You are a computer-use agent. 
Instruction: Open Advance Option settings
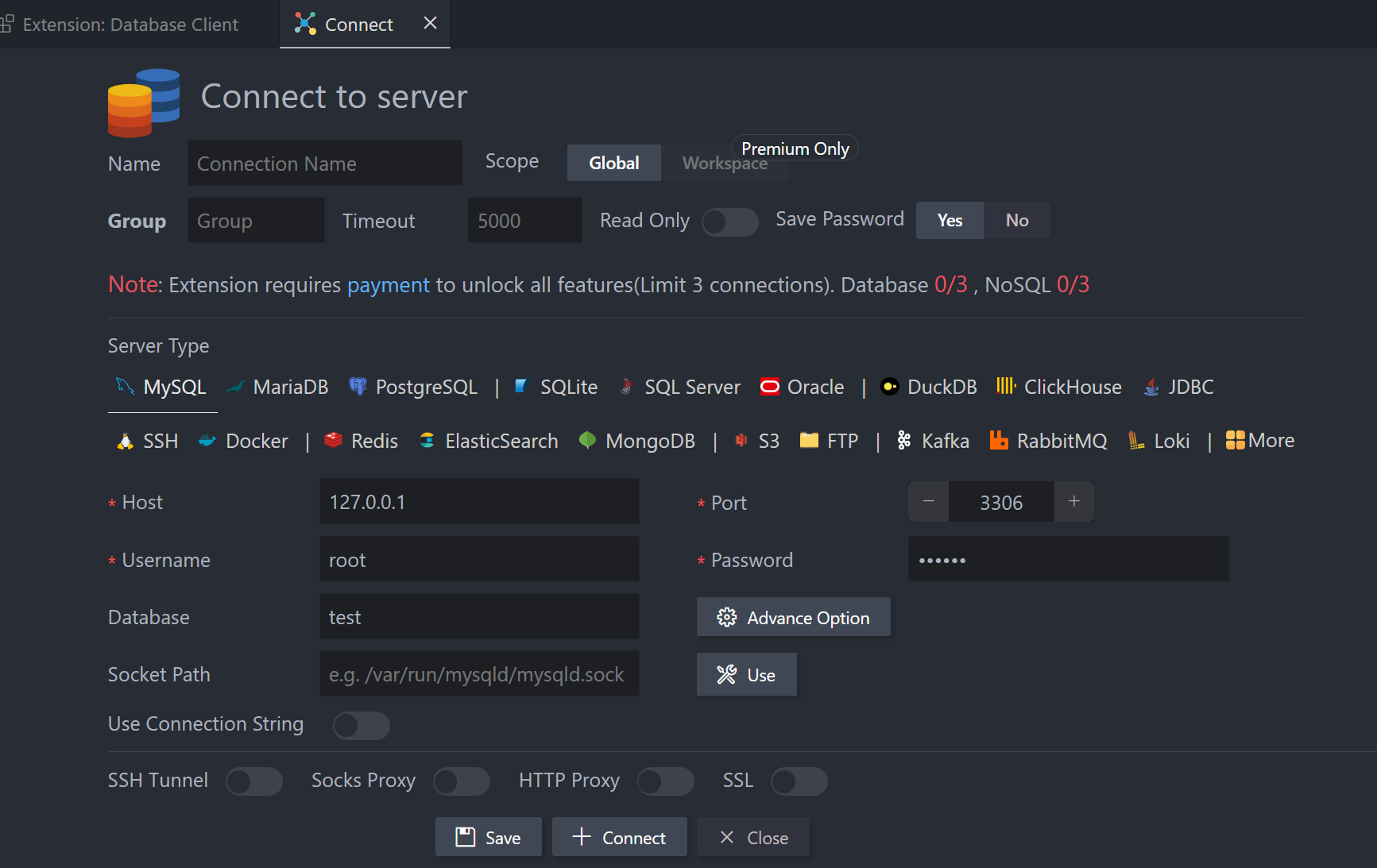pyautogui.click(x=793, y=618)
